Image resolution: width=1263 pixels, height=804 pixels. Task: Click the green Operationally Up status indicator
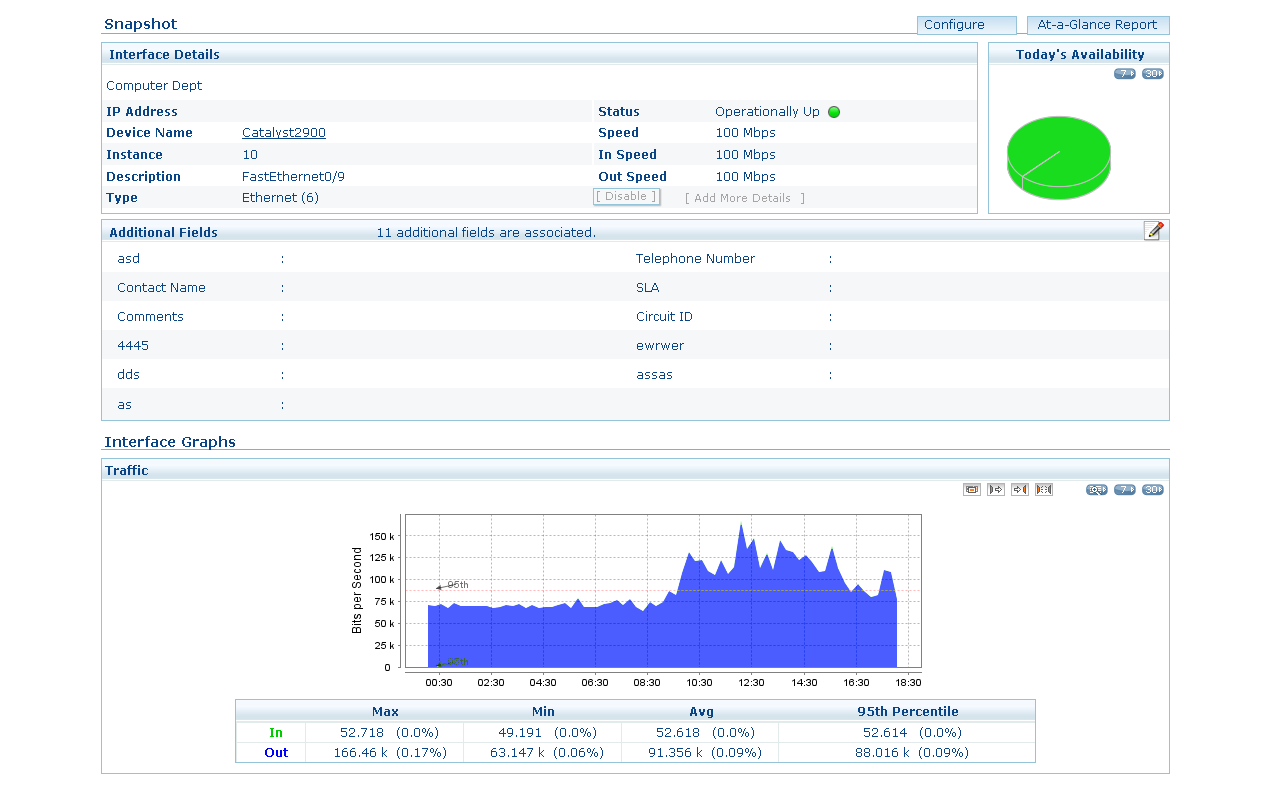834,112
